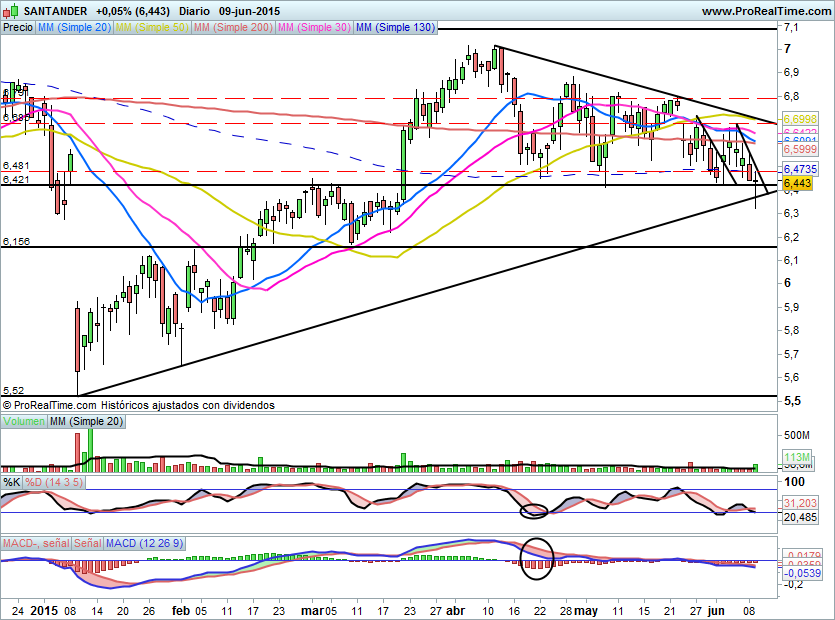835x620 pixels.
Task: Click the SANTANDER ticker name
Action: click(50, 11)
